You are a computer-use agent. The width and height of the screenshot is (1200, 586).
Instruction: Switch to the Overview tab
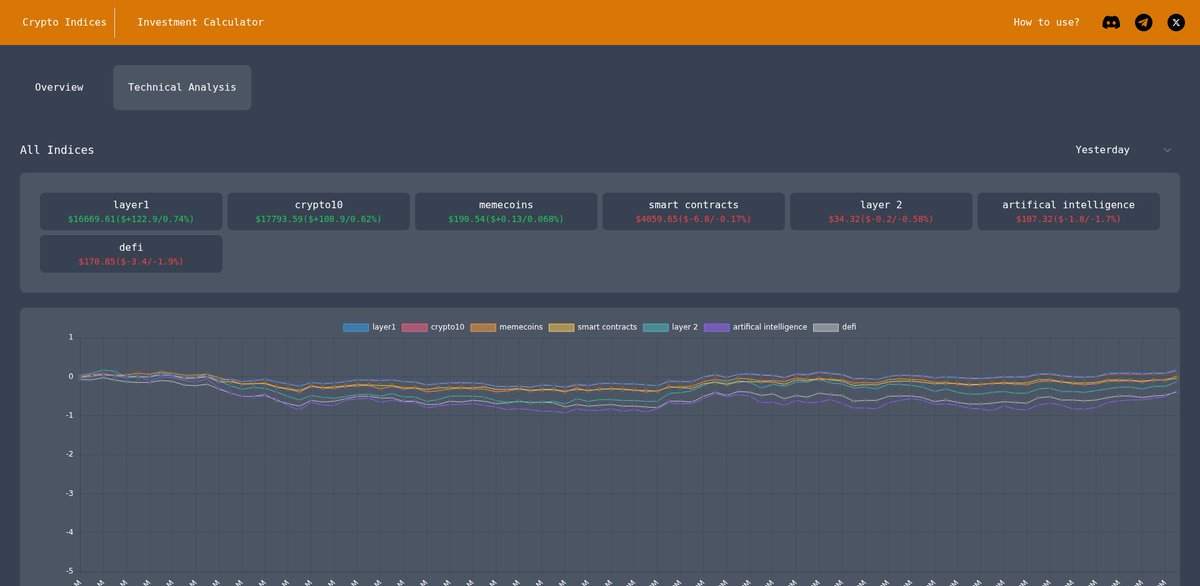click(59, 87)
